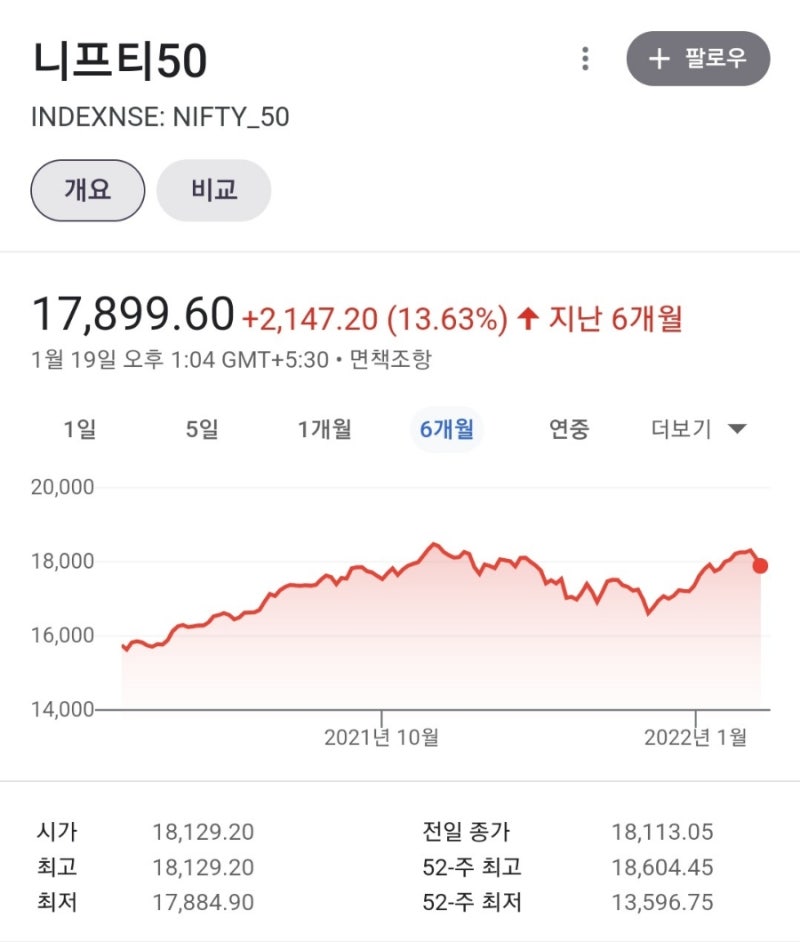Select the 5일 chart range

(x=202, y=429)
